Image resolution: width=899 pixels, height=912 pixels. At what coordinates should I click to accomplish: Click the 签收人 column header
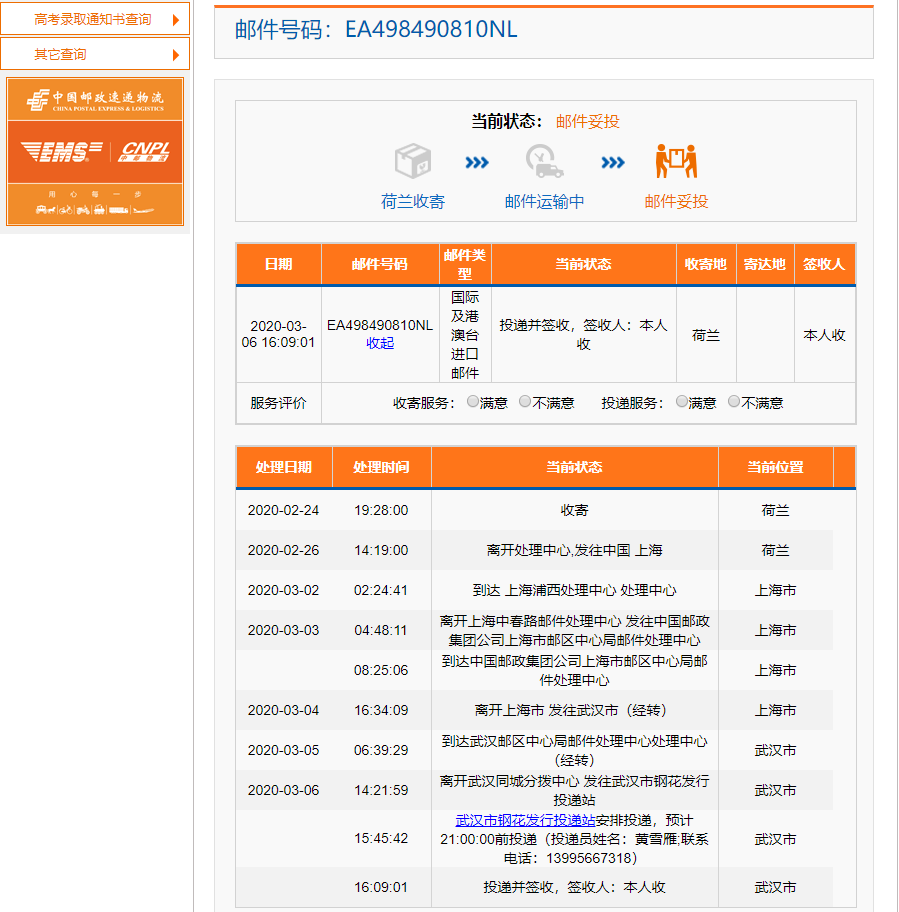824,264
